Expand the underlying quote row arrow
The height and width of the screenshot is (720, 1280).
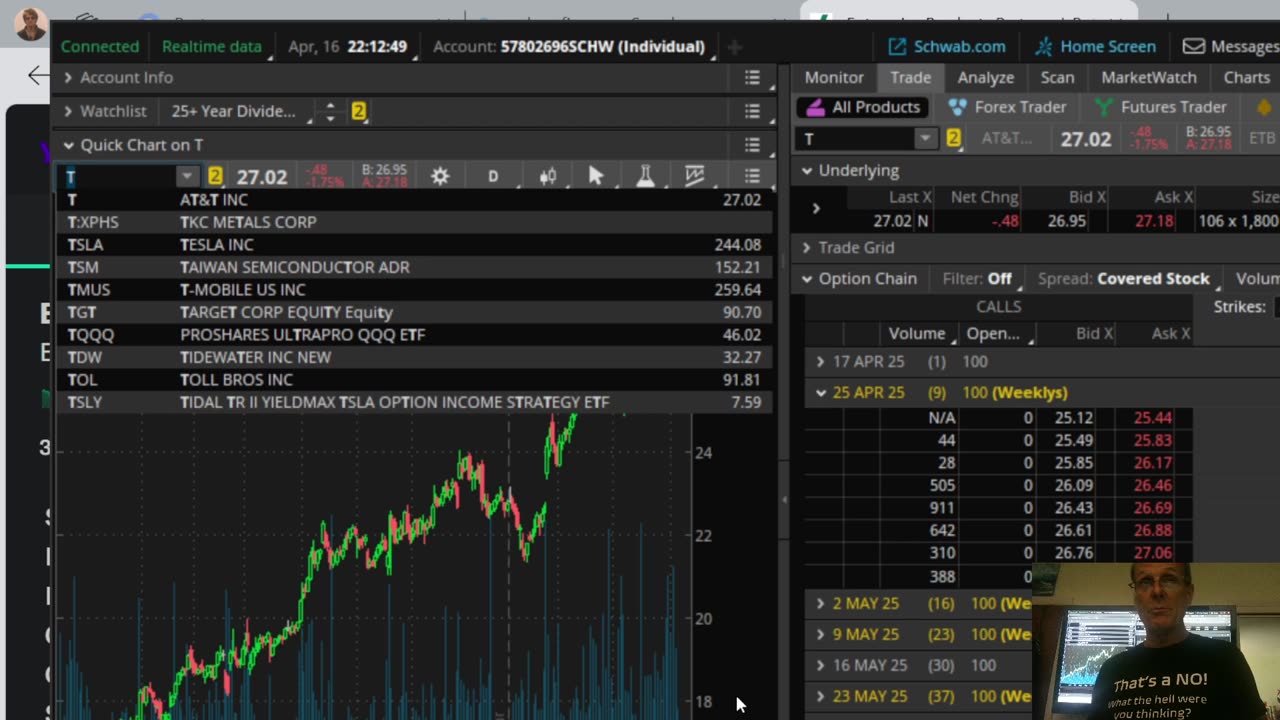tap(816, 209)
